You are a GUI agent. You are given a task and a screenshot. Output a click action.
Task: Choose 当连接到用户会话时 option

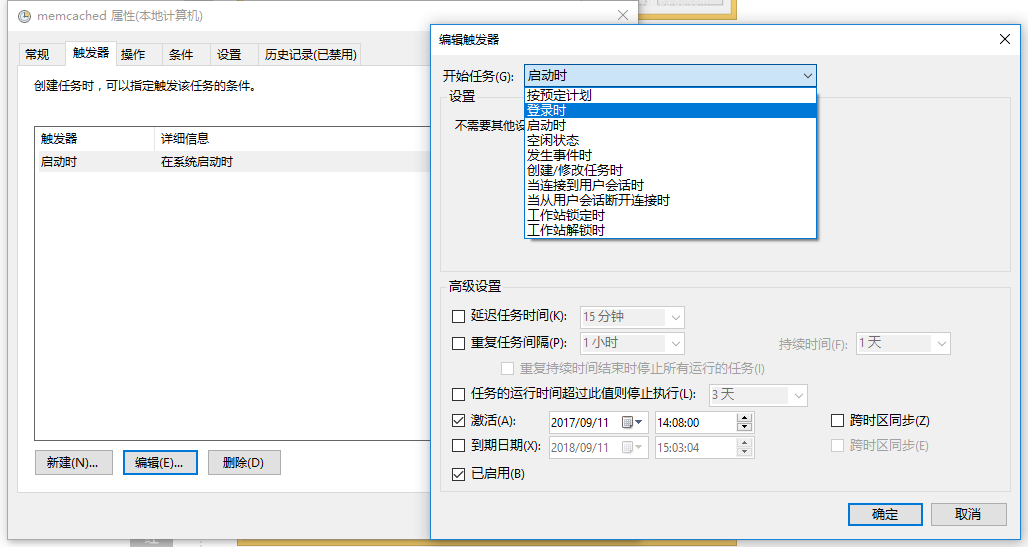point(671,186)
